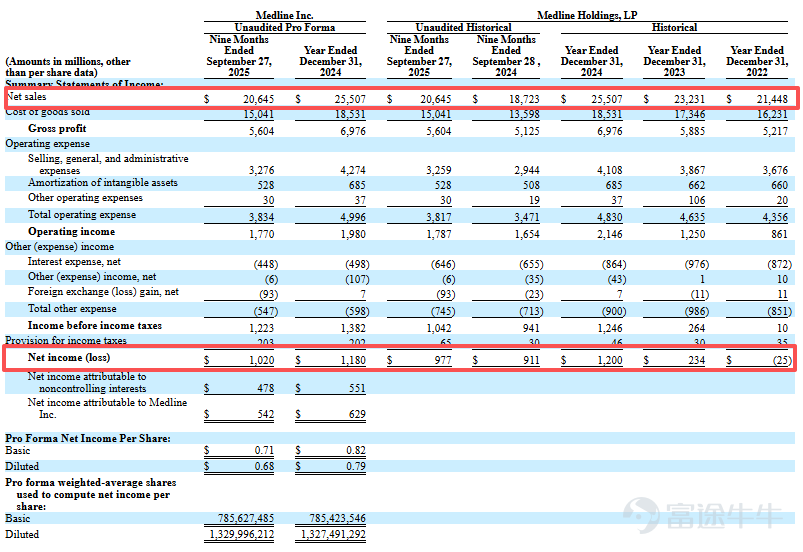
Task: Select the Unaudited Pro Forma heading
Action: coord(285,27)
